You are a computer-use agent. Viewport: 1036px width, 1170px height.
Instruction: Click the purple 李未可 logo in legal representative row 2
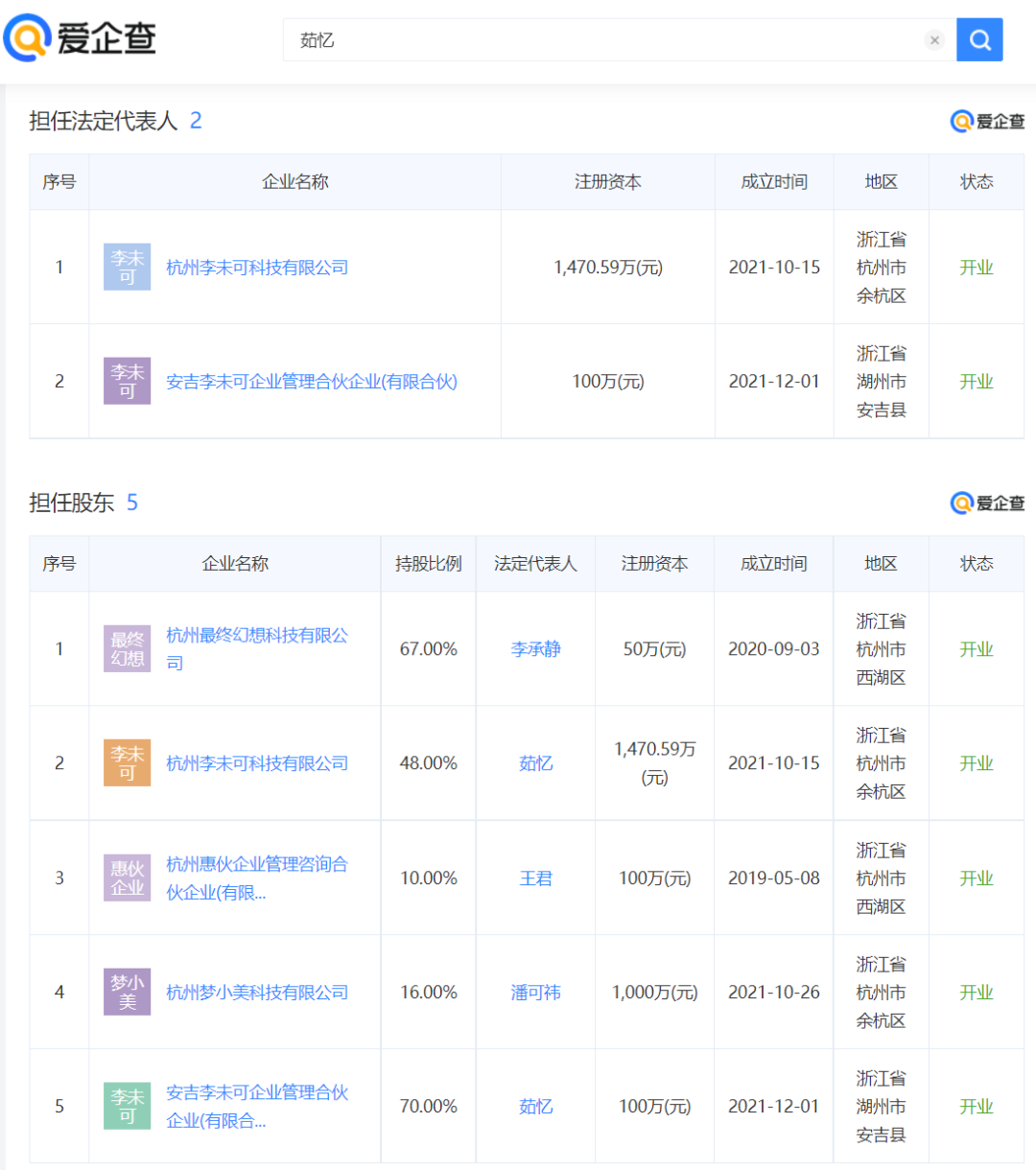128,381
